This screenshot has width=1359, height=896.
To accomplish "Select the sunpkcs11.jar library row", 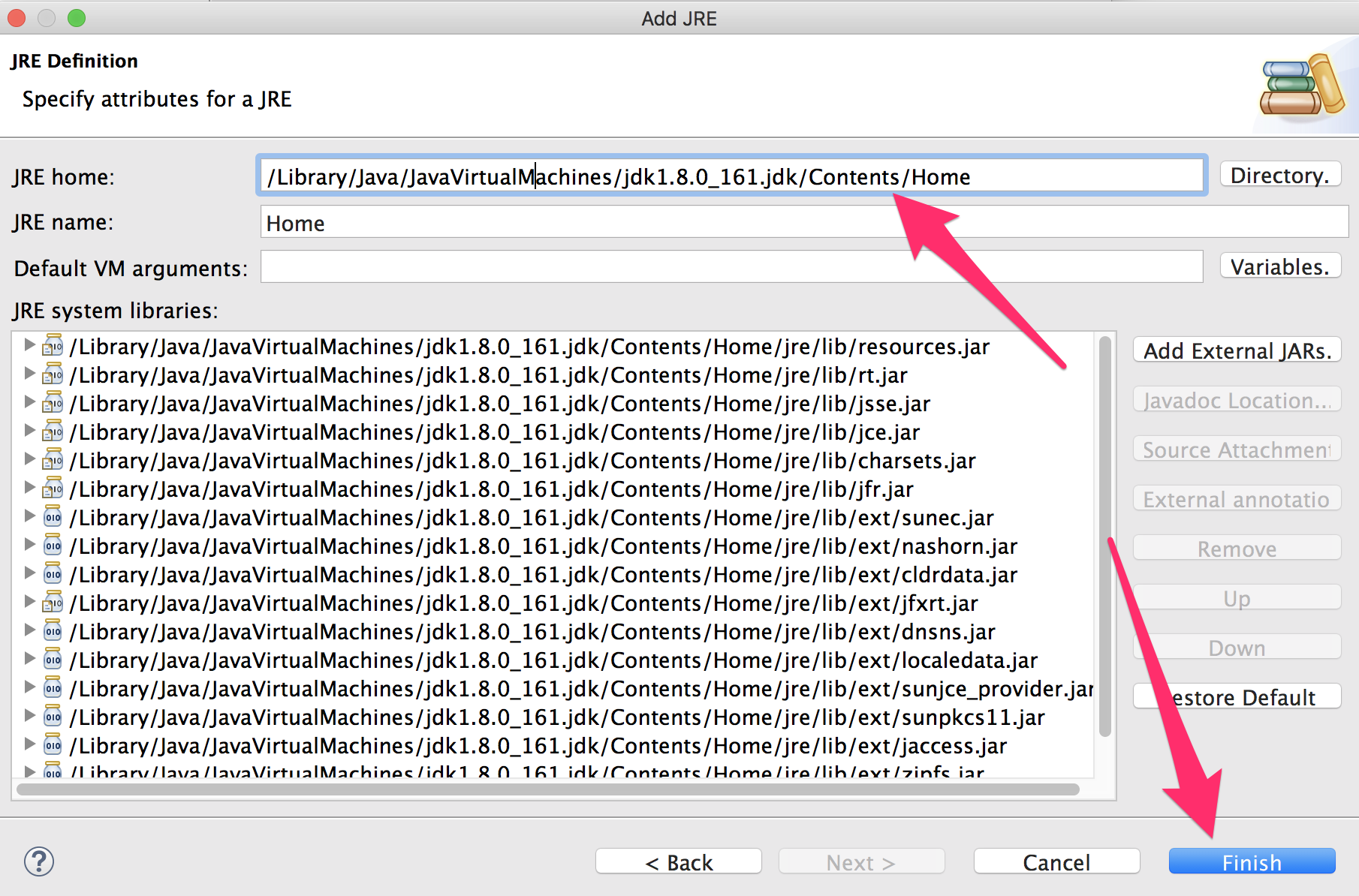I will (x=556, y=717).
